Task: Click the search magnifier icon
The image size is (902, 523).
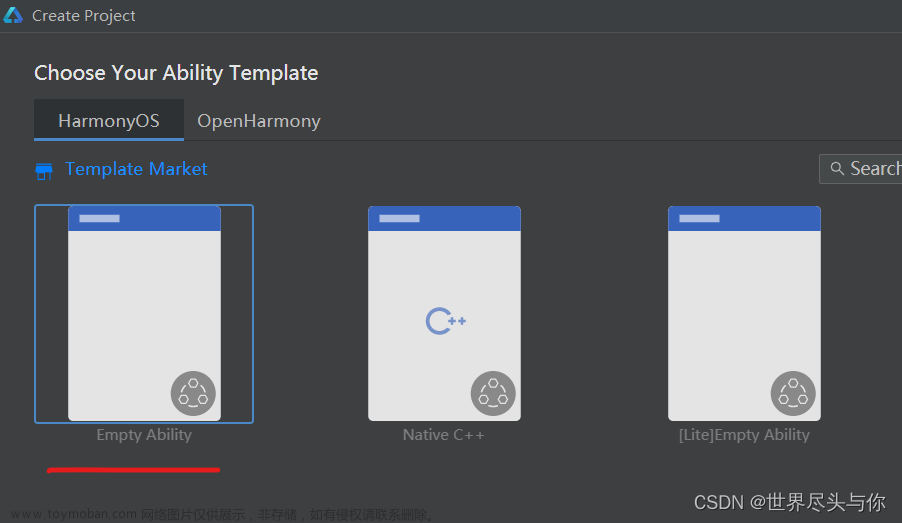Action: pyautogui.click(x=837, y=169)
